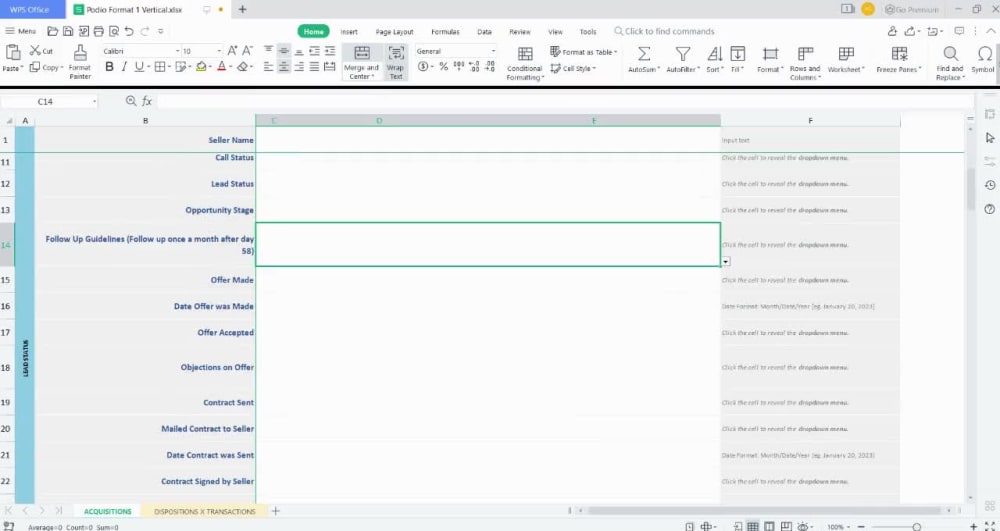Click the Copy button
1000x531 pixels.
[x=45, y=67]
